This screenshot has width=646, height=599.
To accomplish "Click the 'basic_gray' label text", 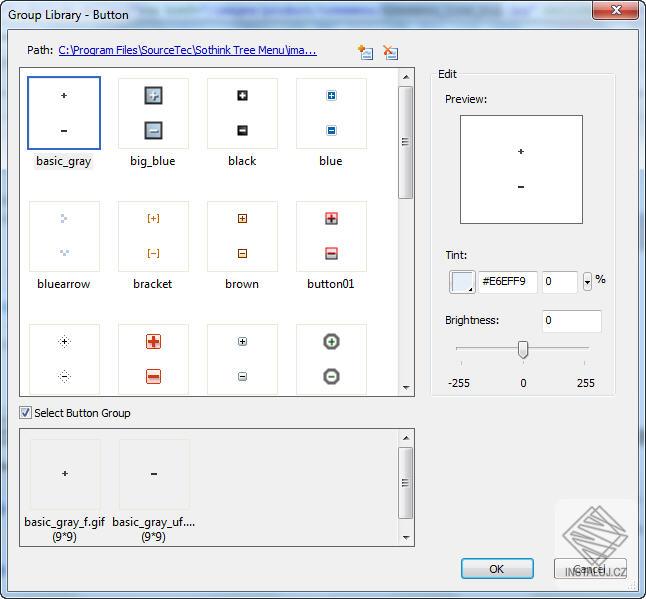I will 63,161.
